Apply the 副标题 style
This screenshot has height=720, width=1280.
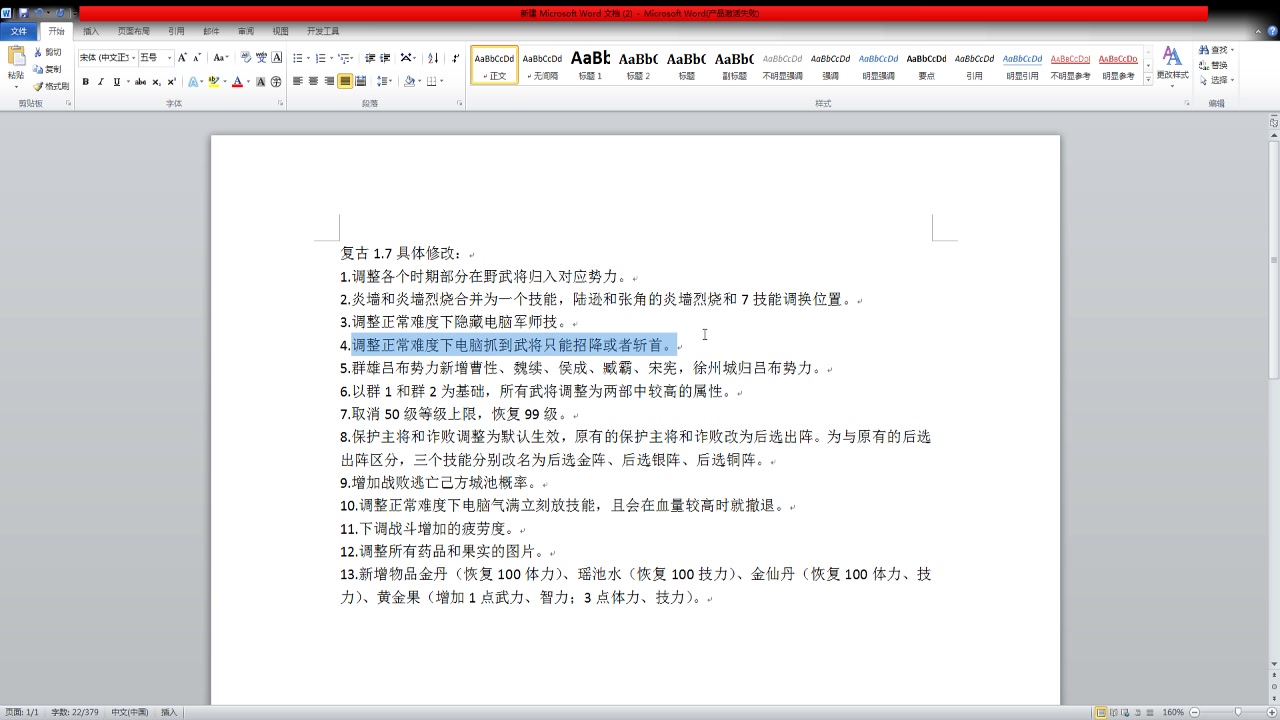[x=734, y=65]
